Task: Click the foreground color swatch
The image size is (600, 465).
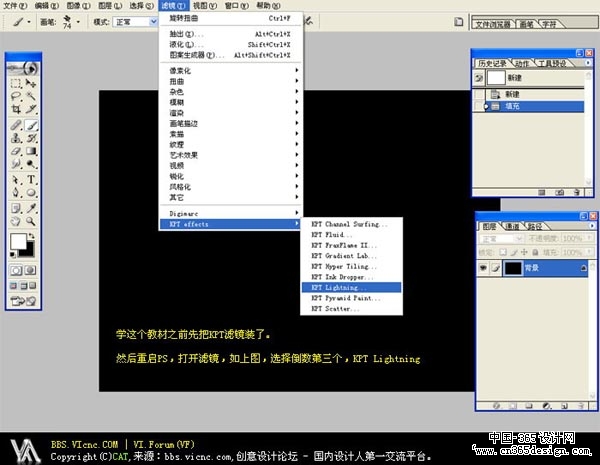Action: tap(18, 241)
